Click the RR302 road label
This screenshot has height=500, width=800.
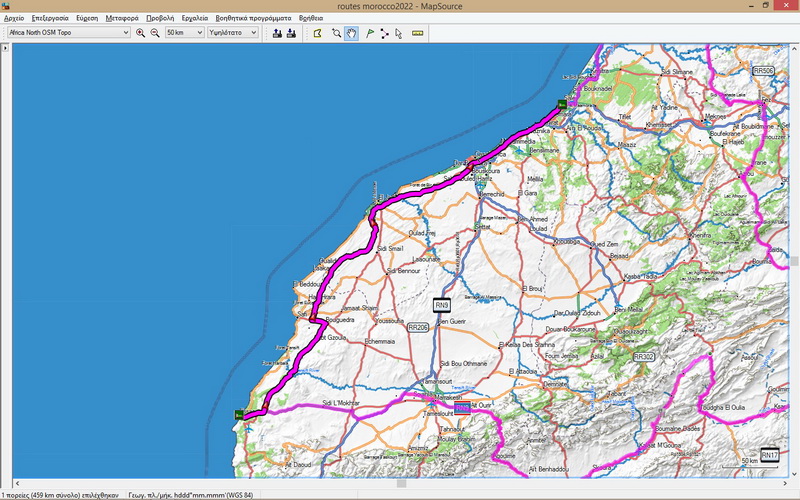point(643,357)
